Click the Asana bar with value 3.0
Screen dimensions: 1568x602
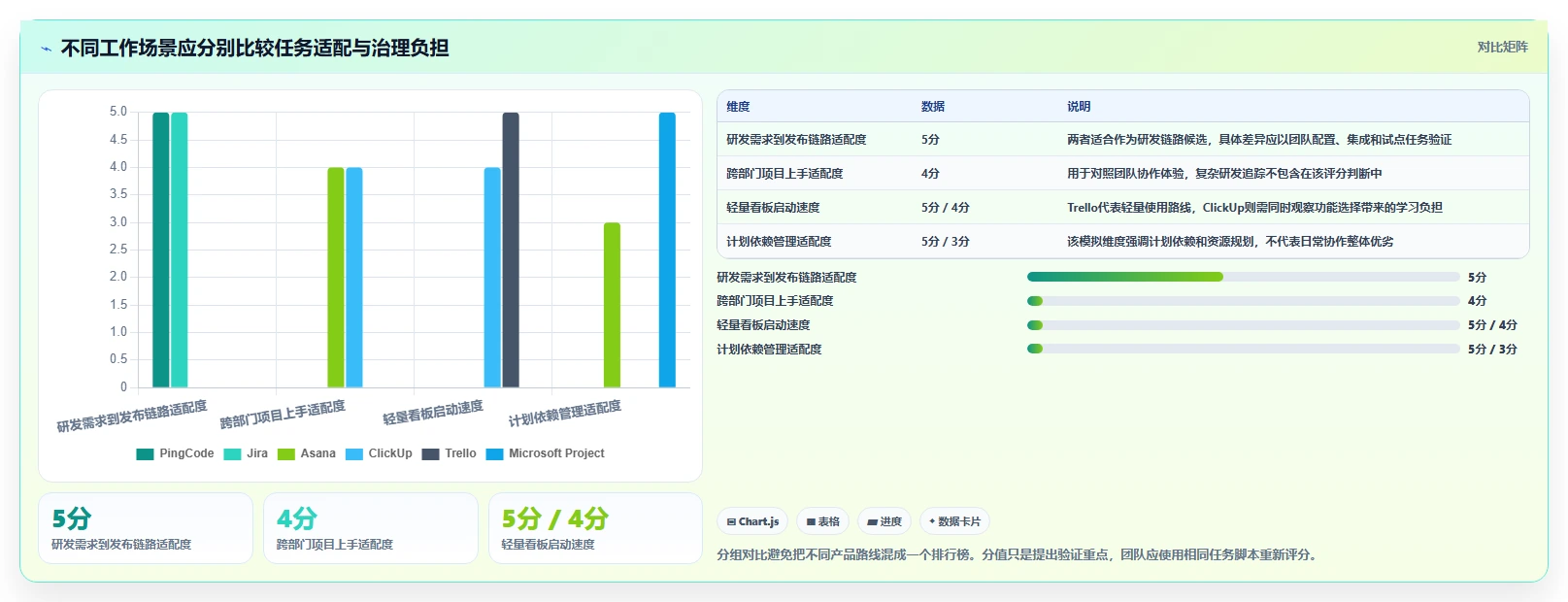612,305
